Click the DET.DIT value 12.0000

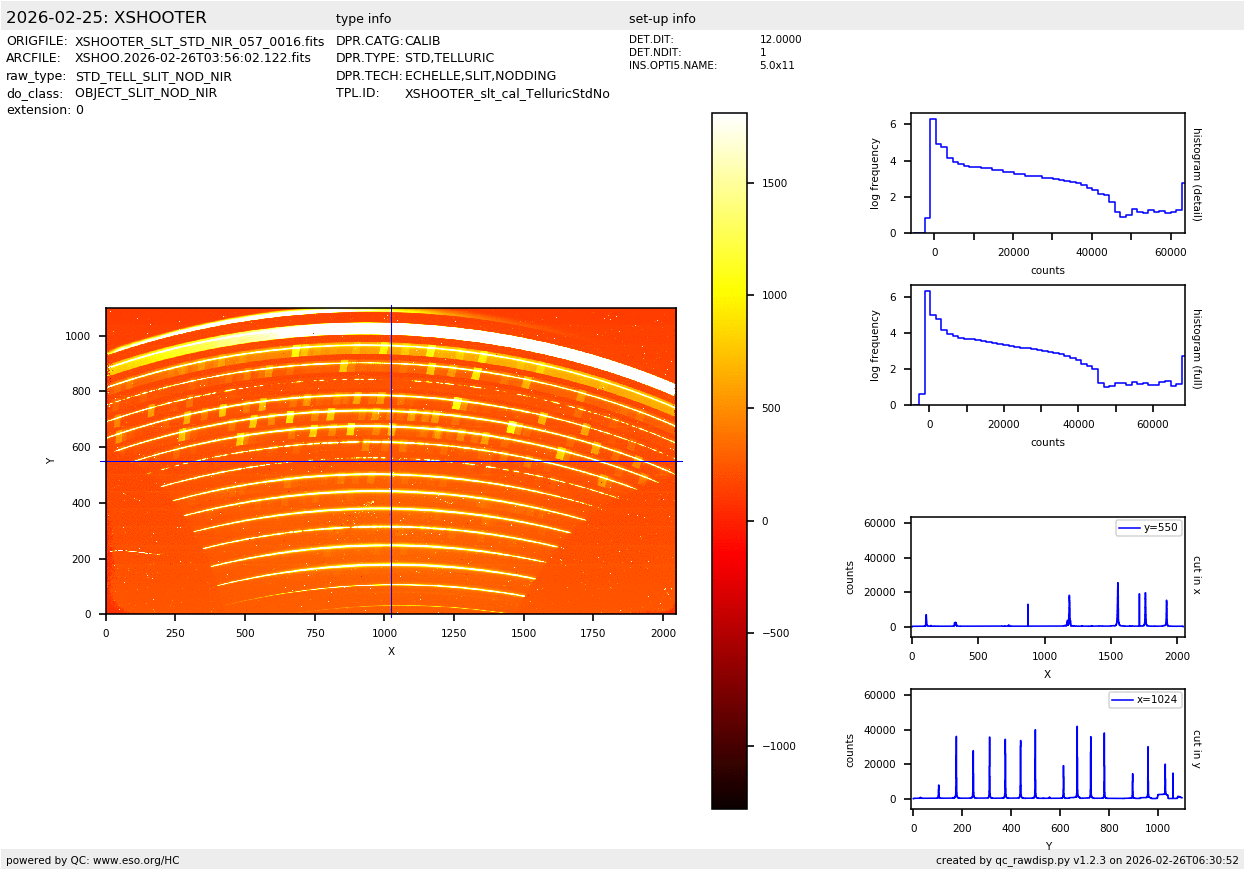[x=780, y=40]
